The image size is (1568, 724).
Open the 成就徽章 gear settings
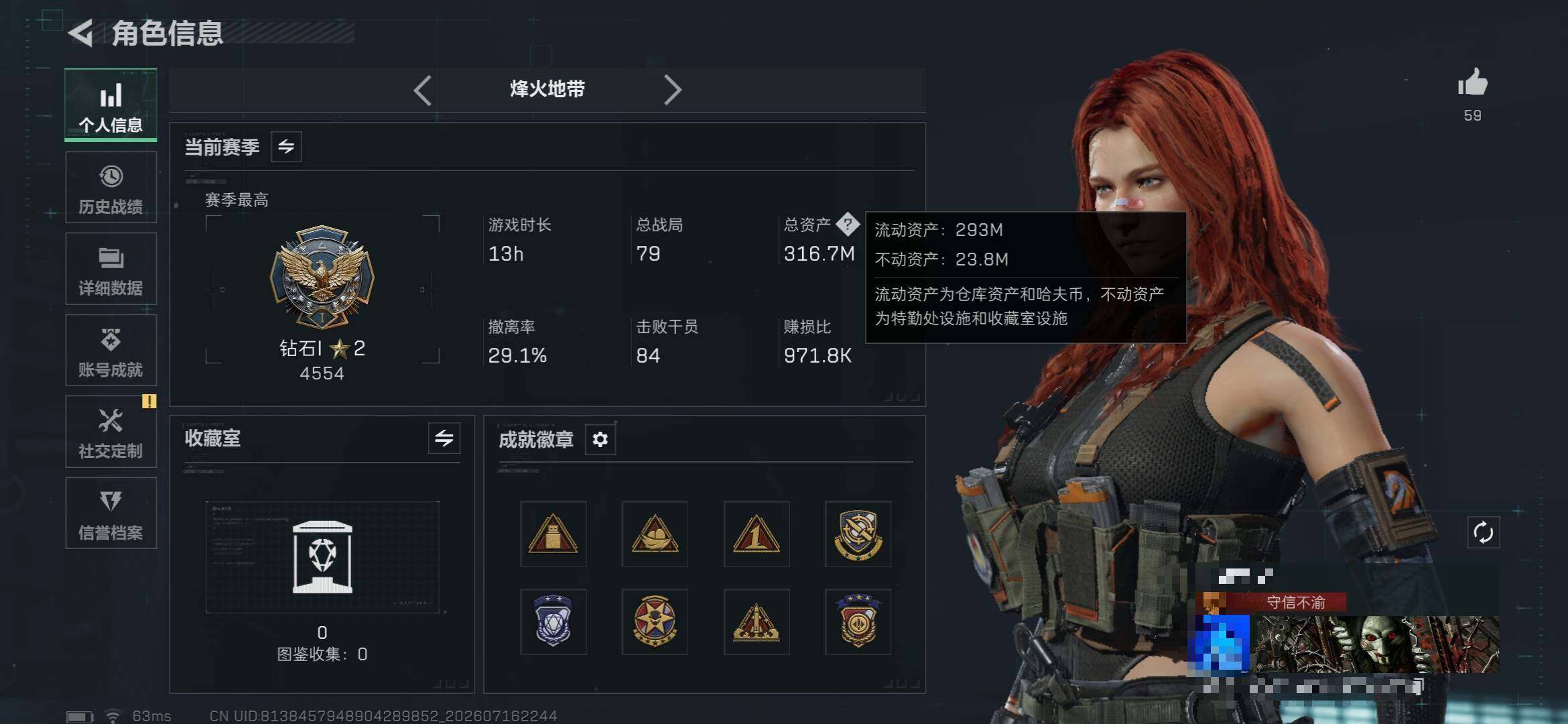[600, 439]
